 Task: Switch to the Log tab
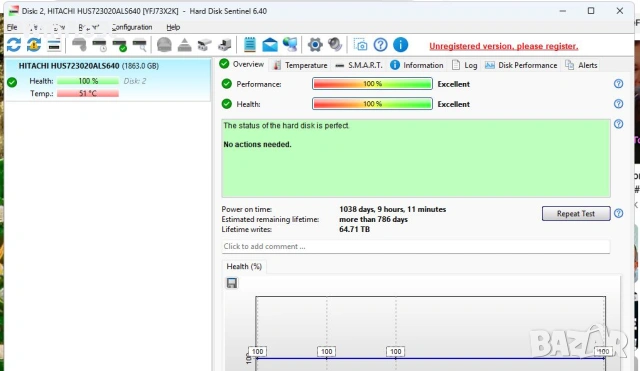[465, 65]
